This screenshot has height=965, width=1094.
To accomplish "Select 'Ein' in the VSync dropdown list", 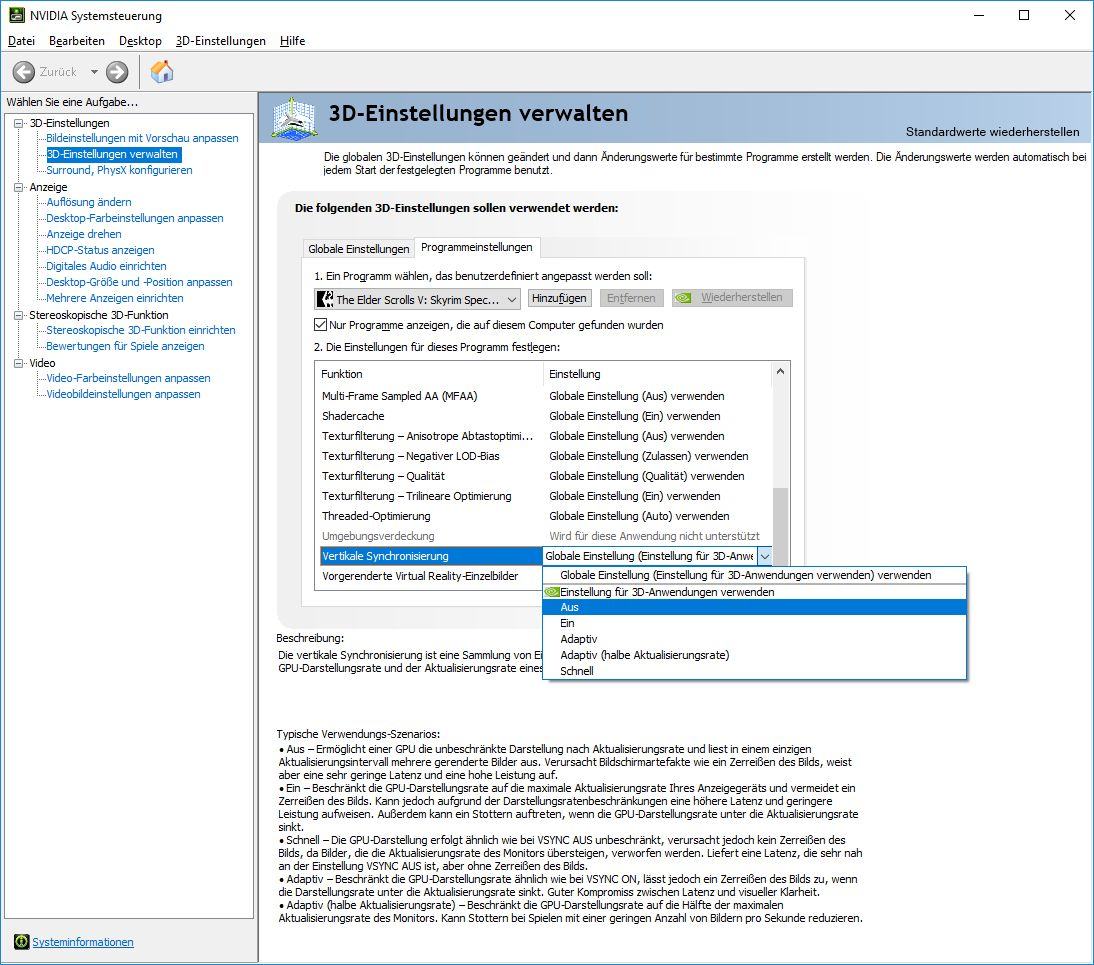I will [x=754, y=623].
